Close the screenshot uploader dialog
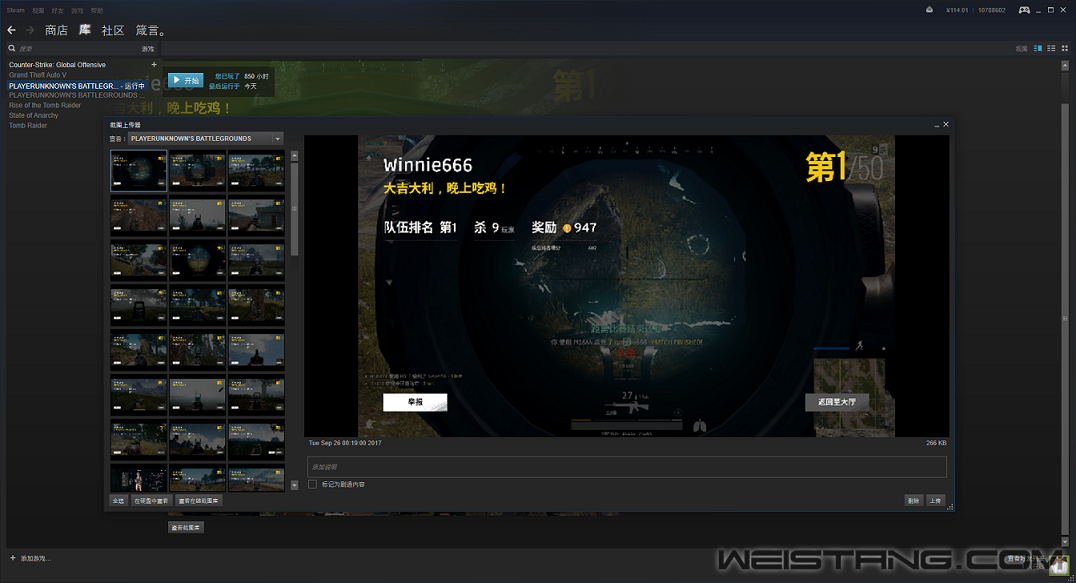The width and height of the screenshot is (1076, 583). [946, 124]
